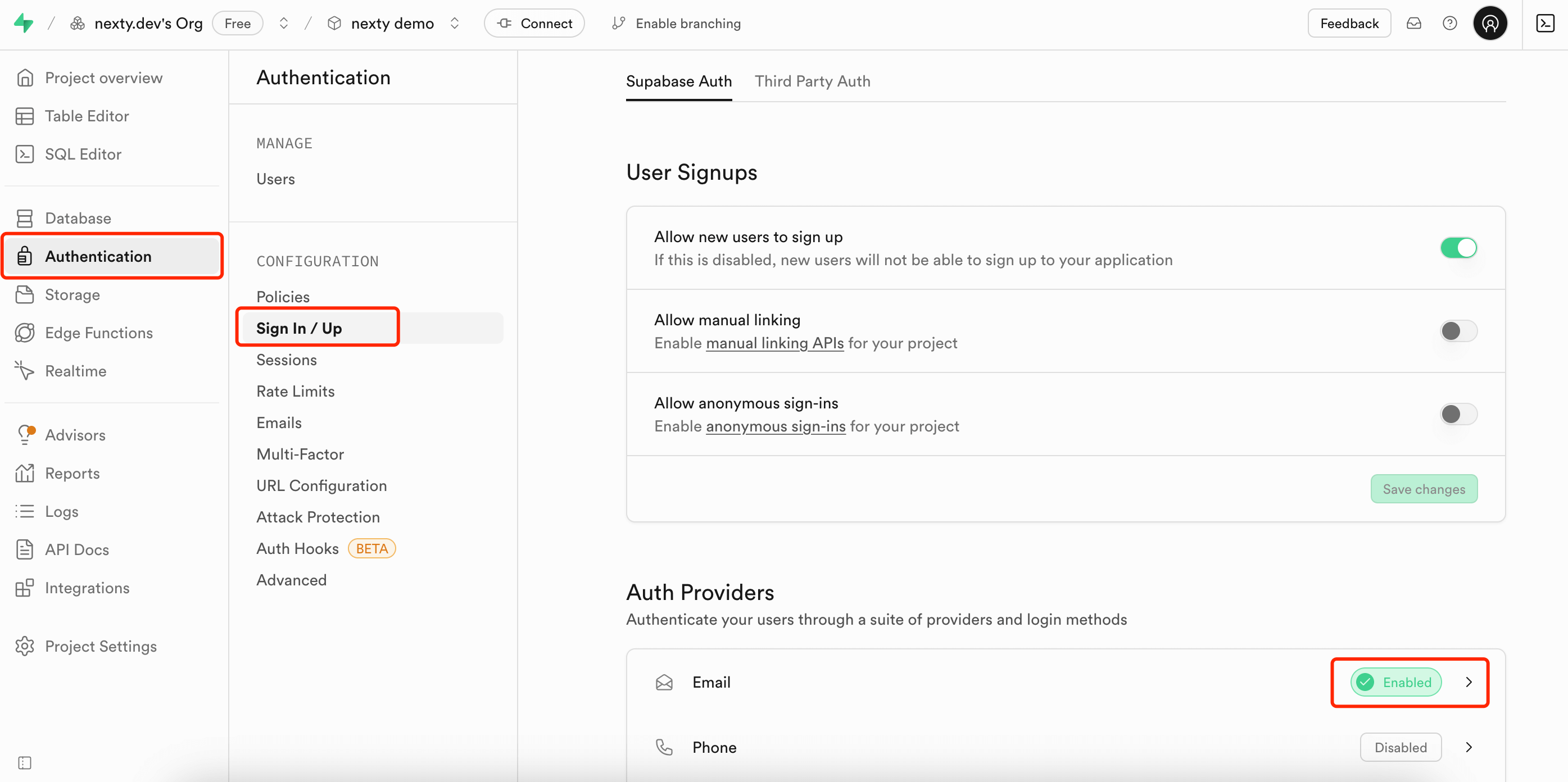Open the nexty demo project switcher
1568x782 pixels.
[x=455, y=23]
